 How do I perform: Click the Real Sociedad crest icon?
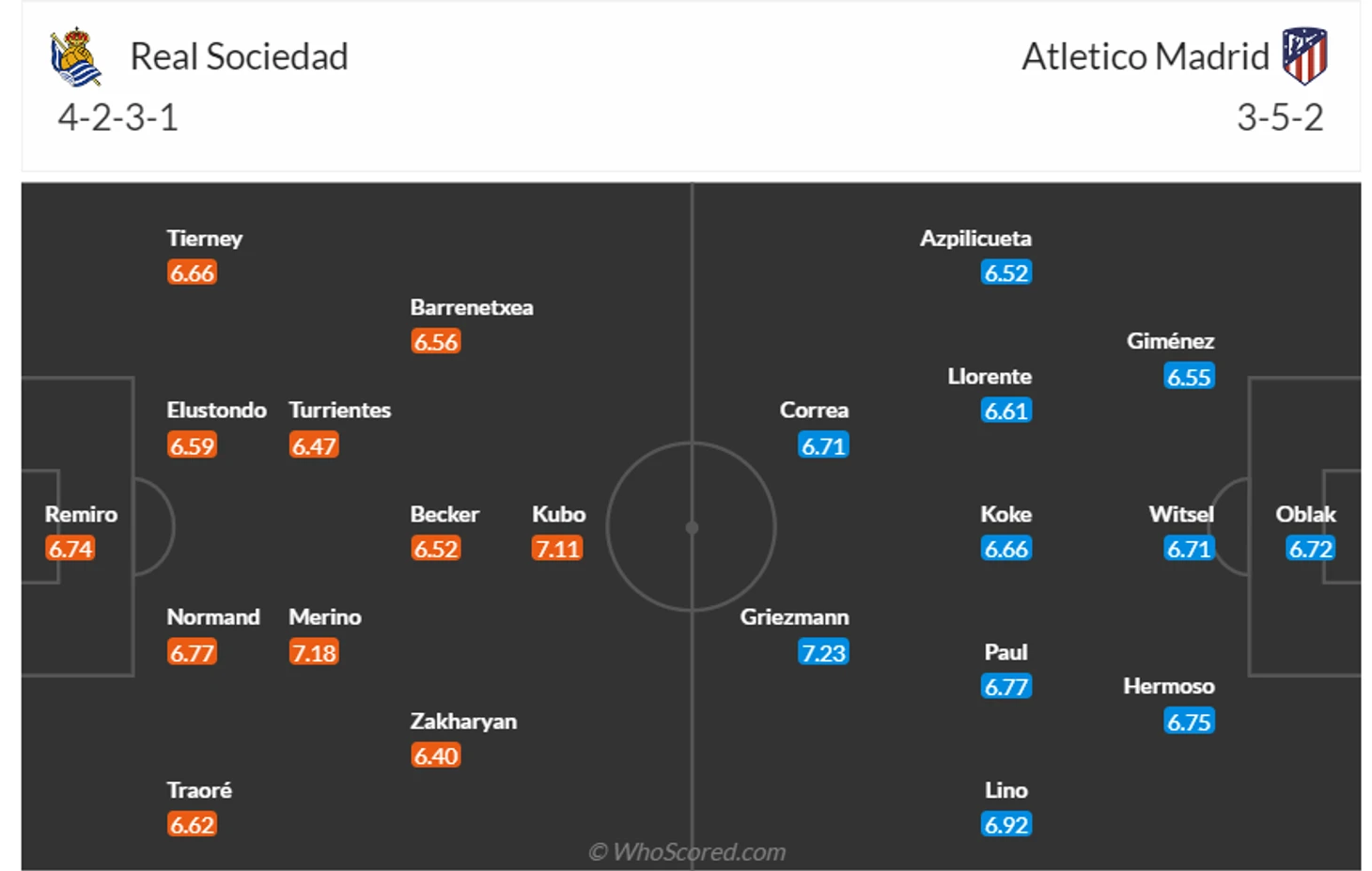(x=76, y=56)
